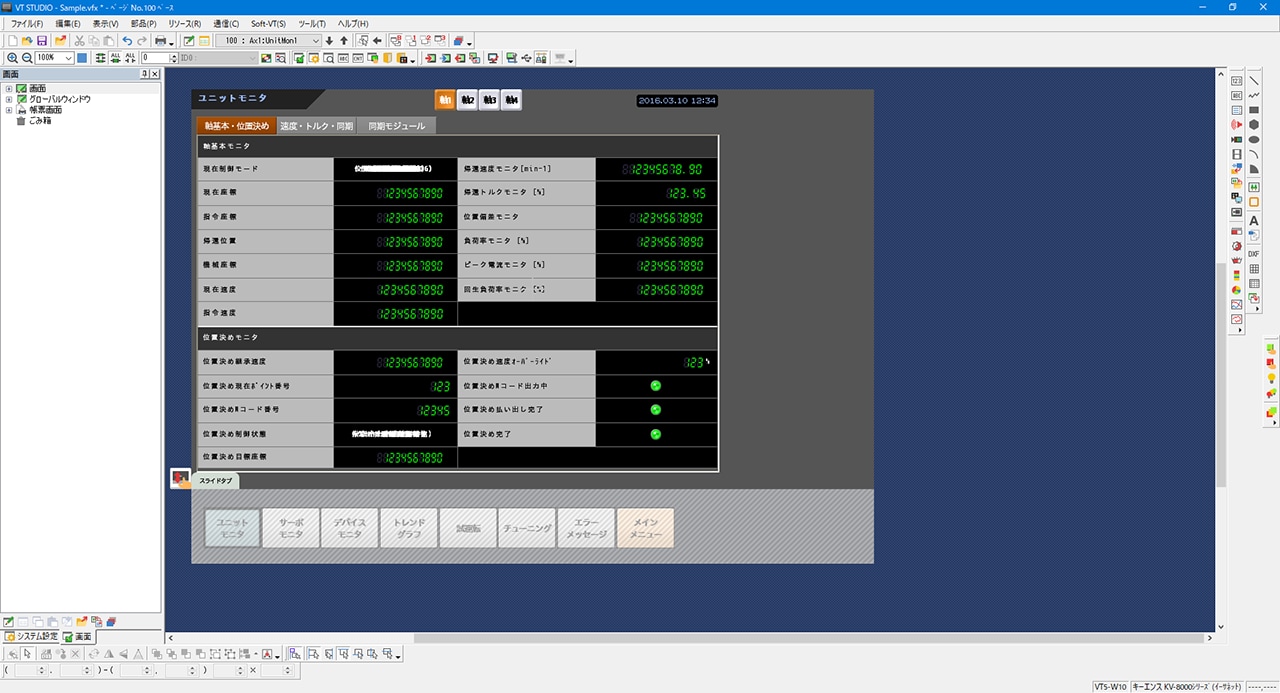Image resolution: width=1280 pixels, height=693 pixels.
Task: Click the Save icon in the toolbar
Action: click(x=42, y=41)
